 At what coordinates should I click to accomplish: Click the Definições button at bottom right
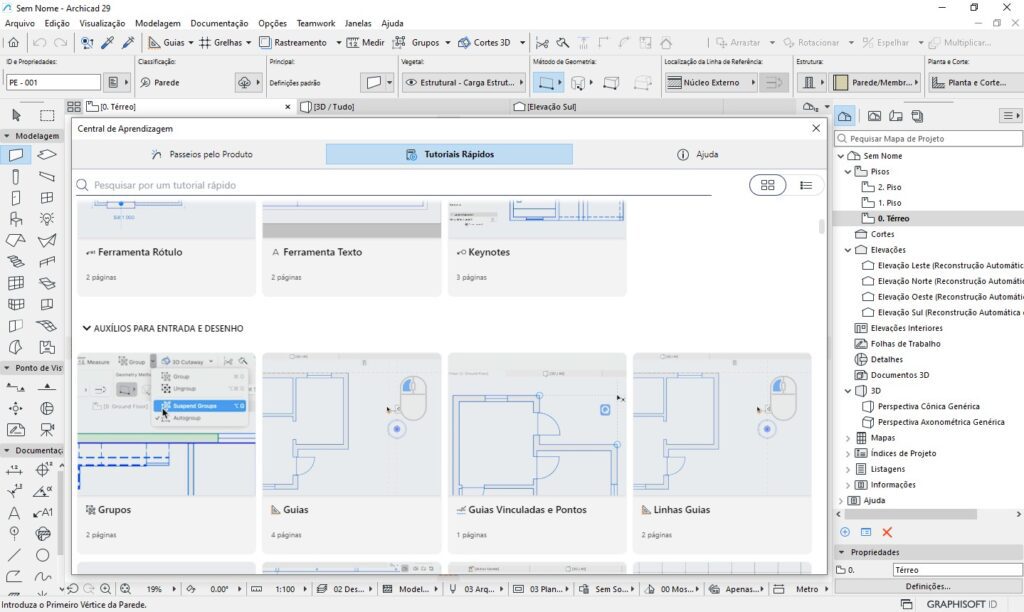pyautogui.click(x=928, y=587)
